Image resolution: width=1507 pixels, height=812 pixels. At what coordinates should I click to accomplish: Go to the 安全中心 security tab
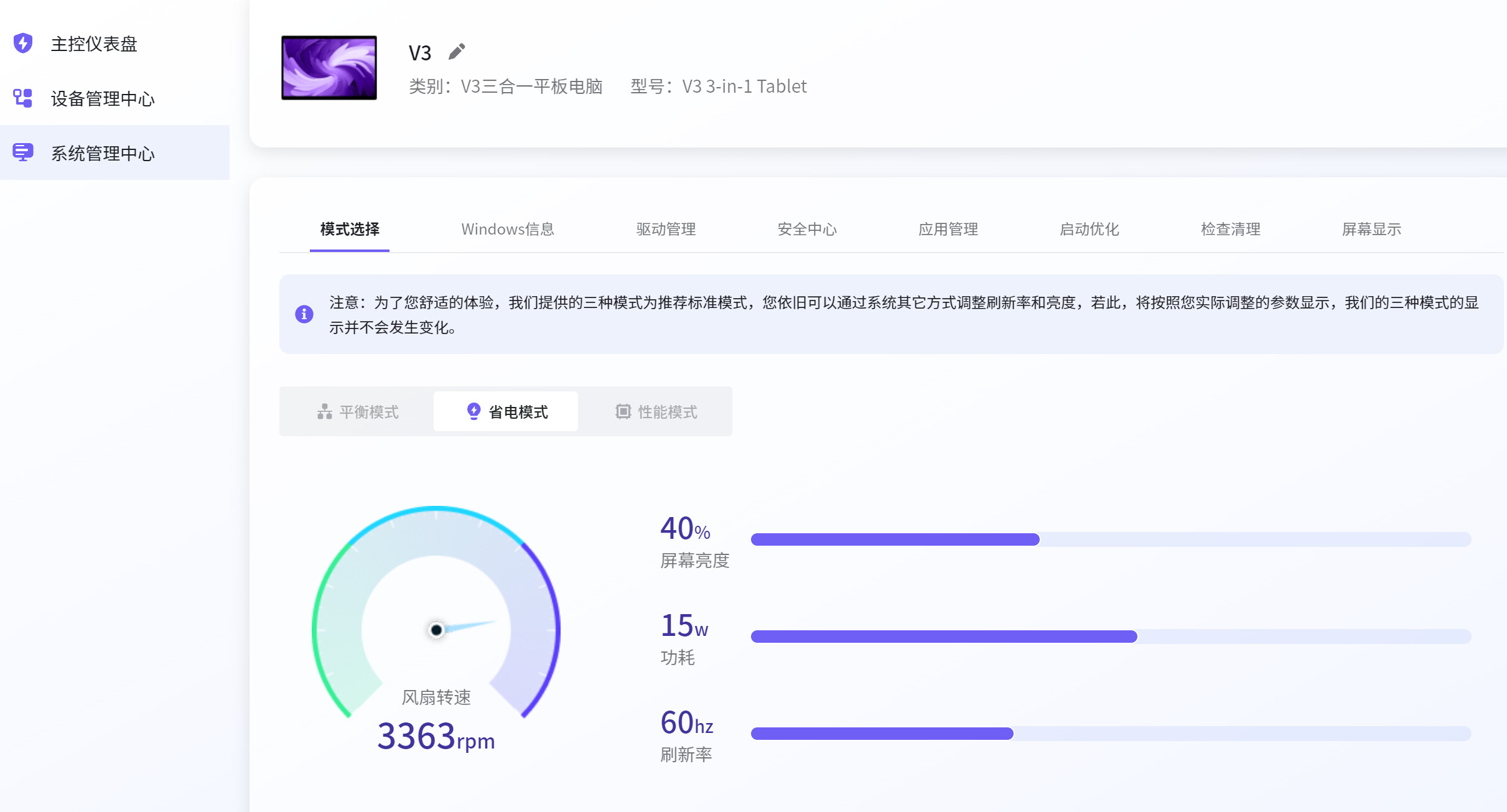click(807, 229)
